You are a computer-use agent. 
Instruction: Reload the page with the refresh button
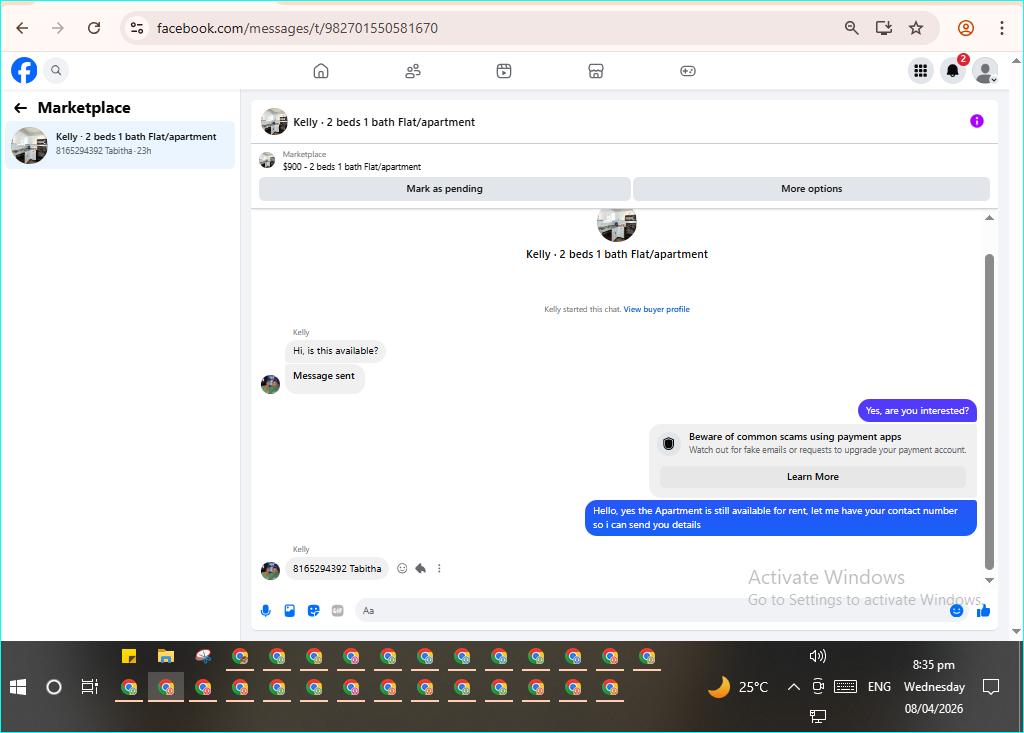pos(94,28)
